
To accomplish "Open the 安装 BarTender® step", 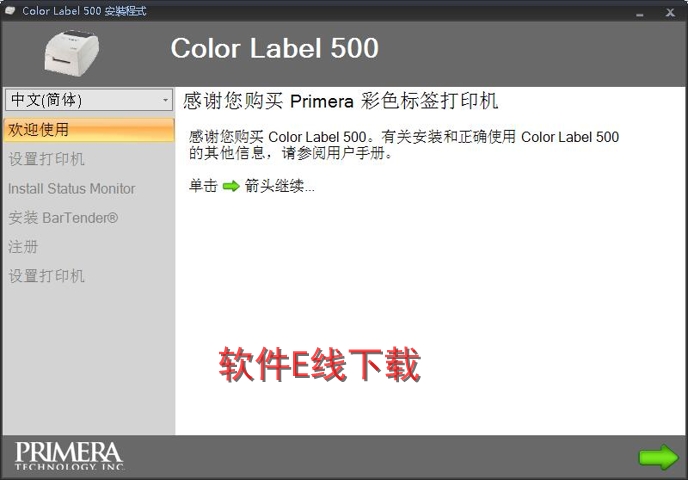I will click(x=63, y=217).
